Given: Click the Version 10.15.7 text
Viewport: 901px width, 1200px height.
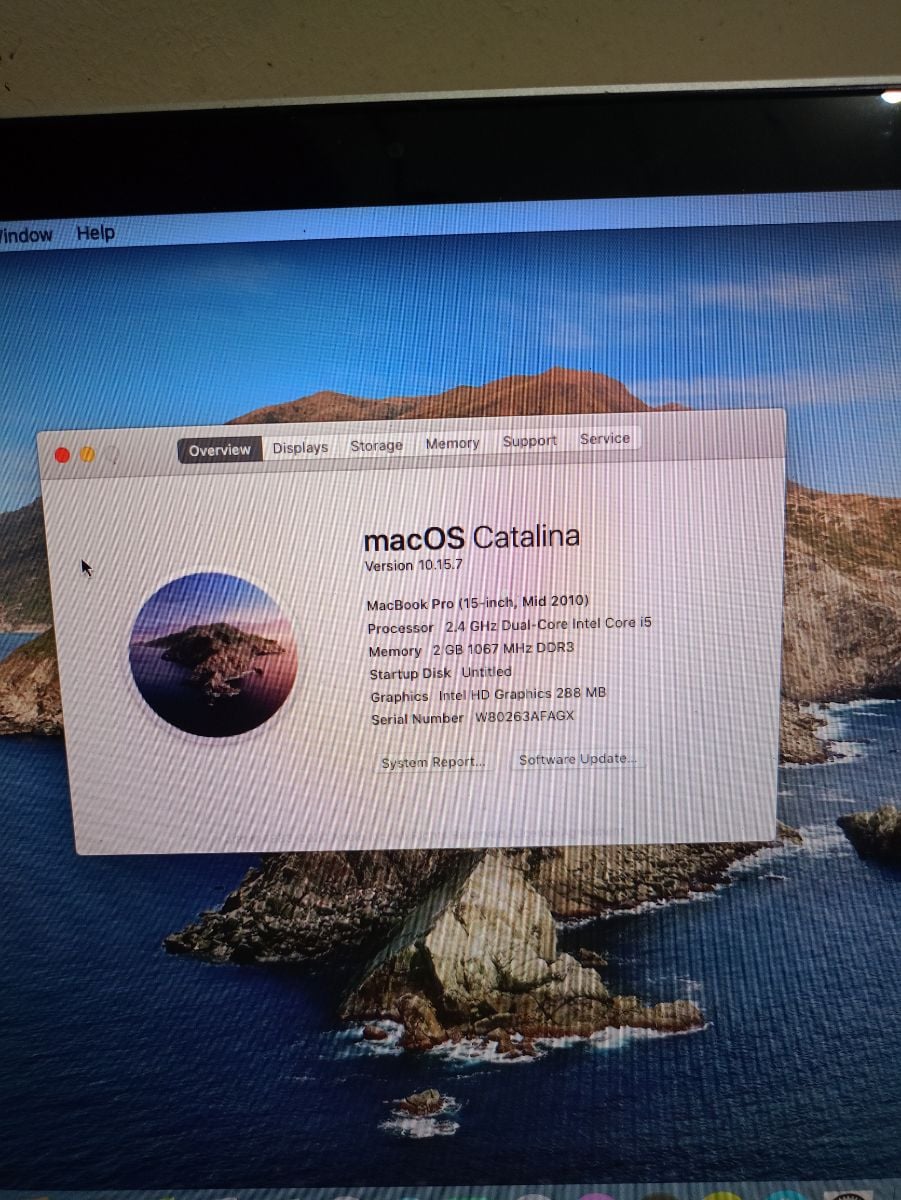Looking at the screenshot, I should coord(415,565).
